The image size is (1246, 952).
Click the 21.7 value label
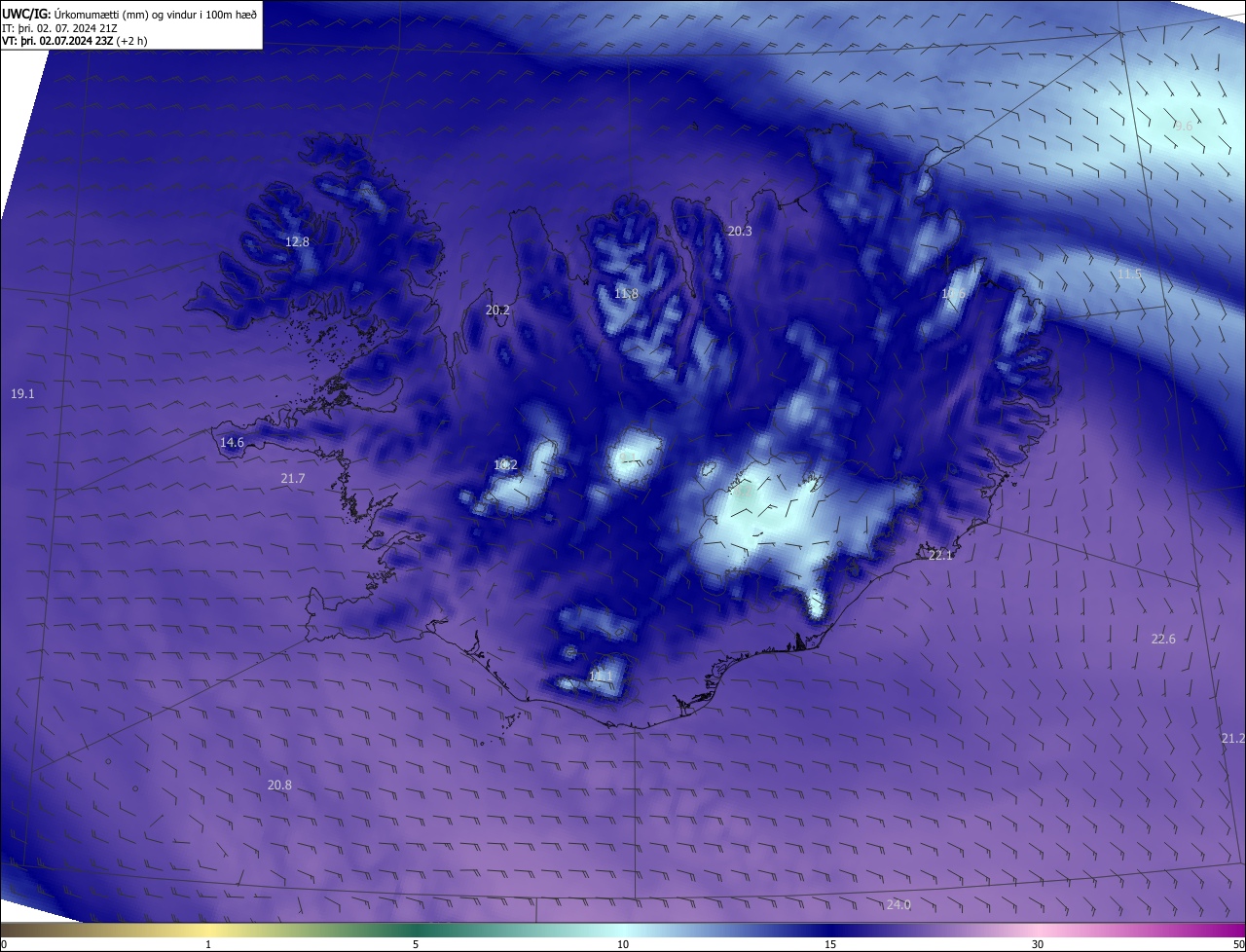tap(293, 478)
